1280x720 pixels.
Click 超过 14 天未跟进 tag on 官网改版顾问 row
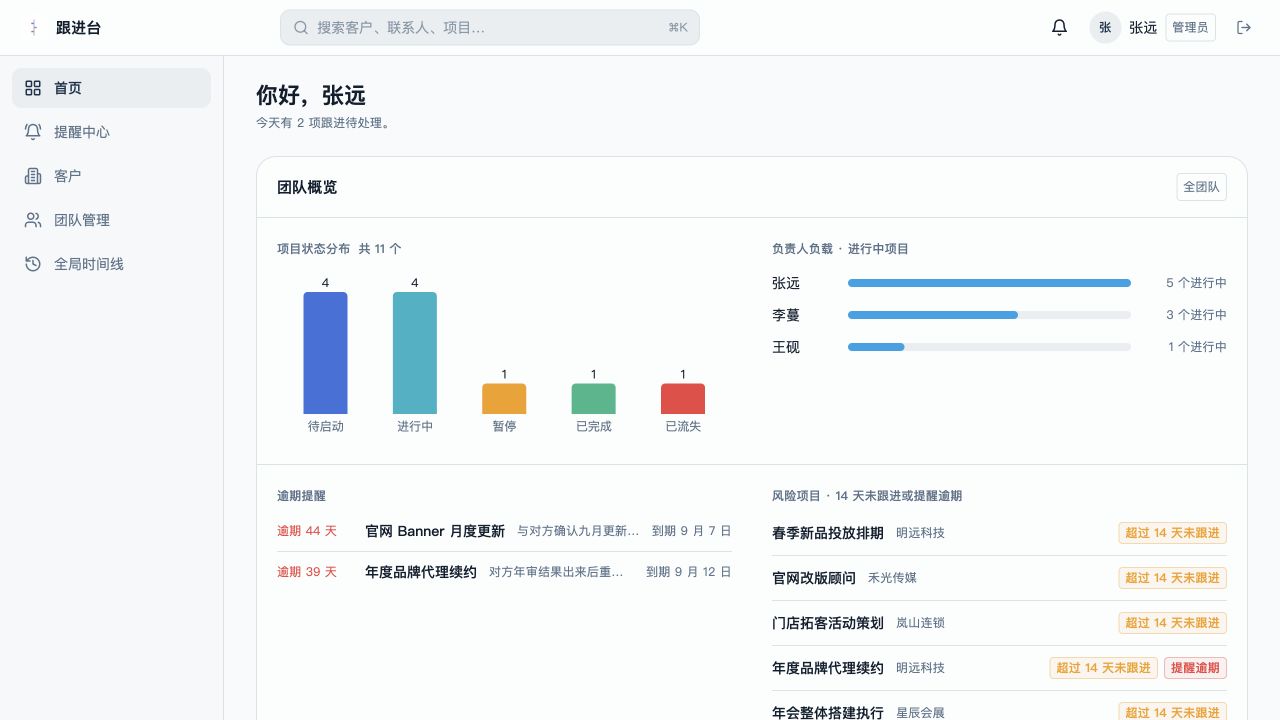point(1172,578)
